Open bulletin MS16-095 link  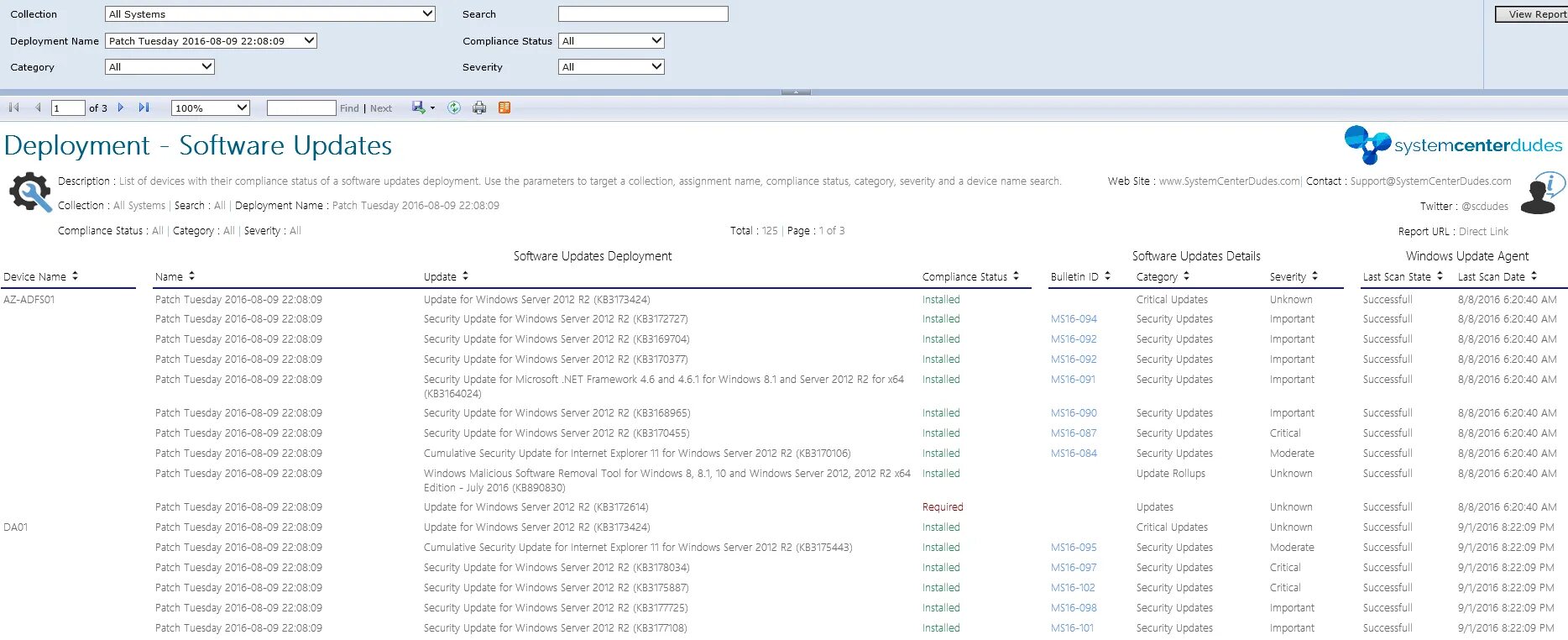coord(1074,548)
